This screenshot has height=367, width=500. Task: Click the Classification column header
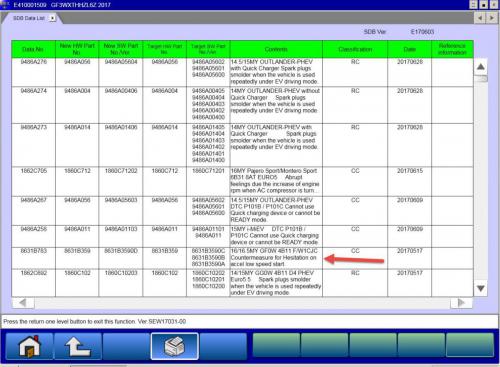coord(355,49)
